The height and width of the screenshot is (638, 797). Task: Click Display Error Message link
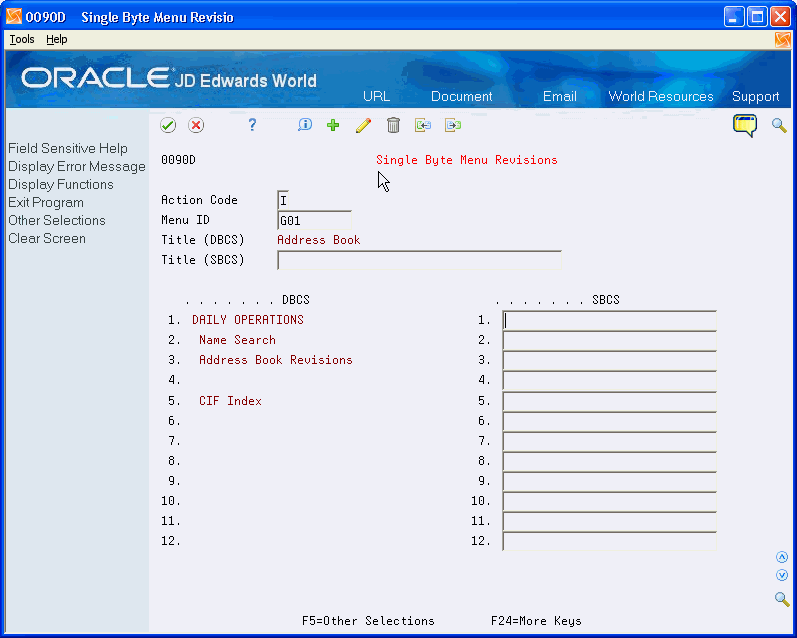coord(77,167)
